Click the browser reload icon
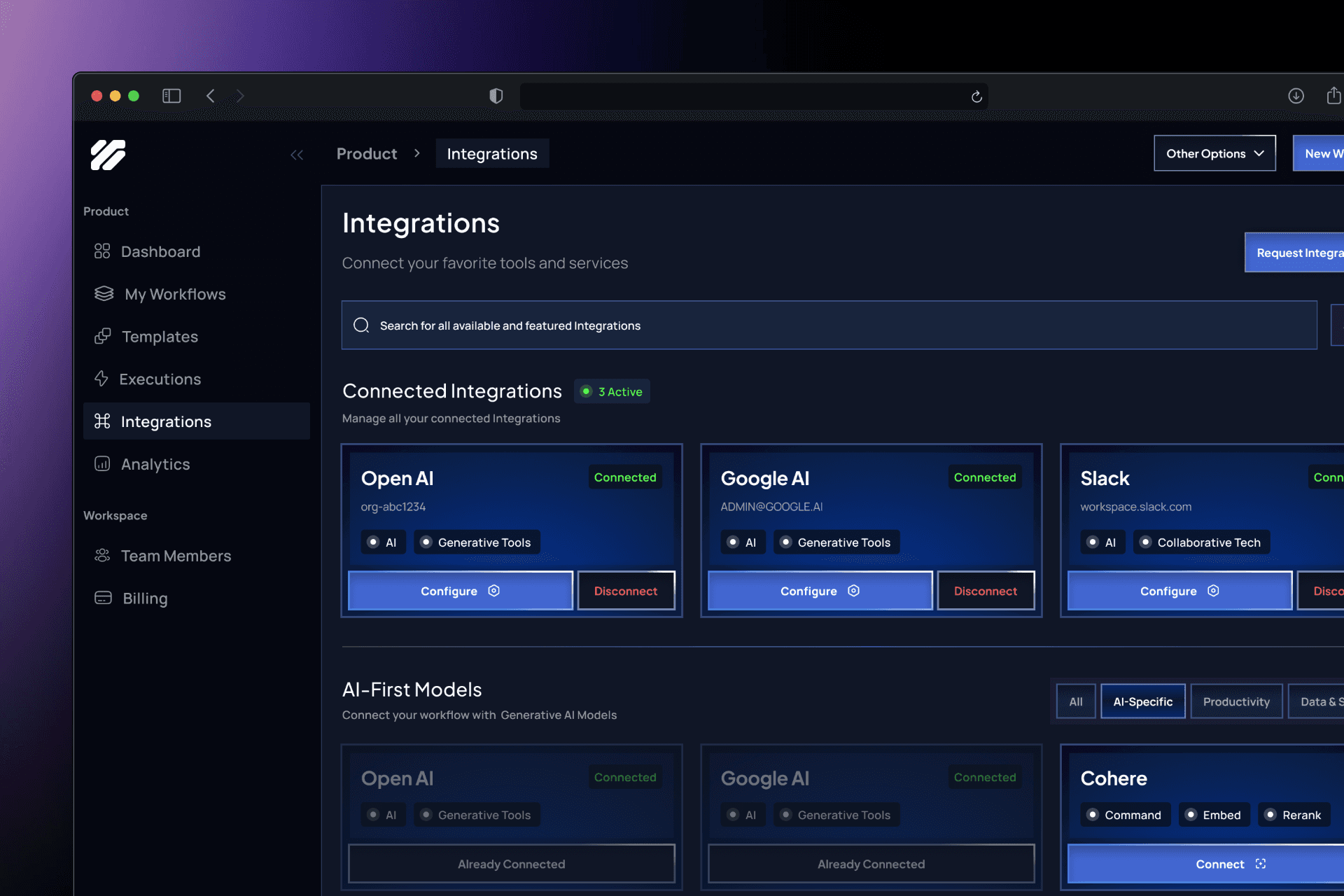This screenshot has width=1344, height=896. tap(976, 97)
